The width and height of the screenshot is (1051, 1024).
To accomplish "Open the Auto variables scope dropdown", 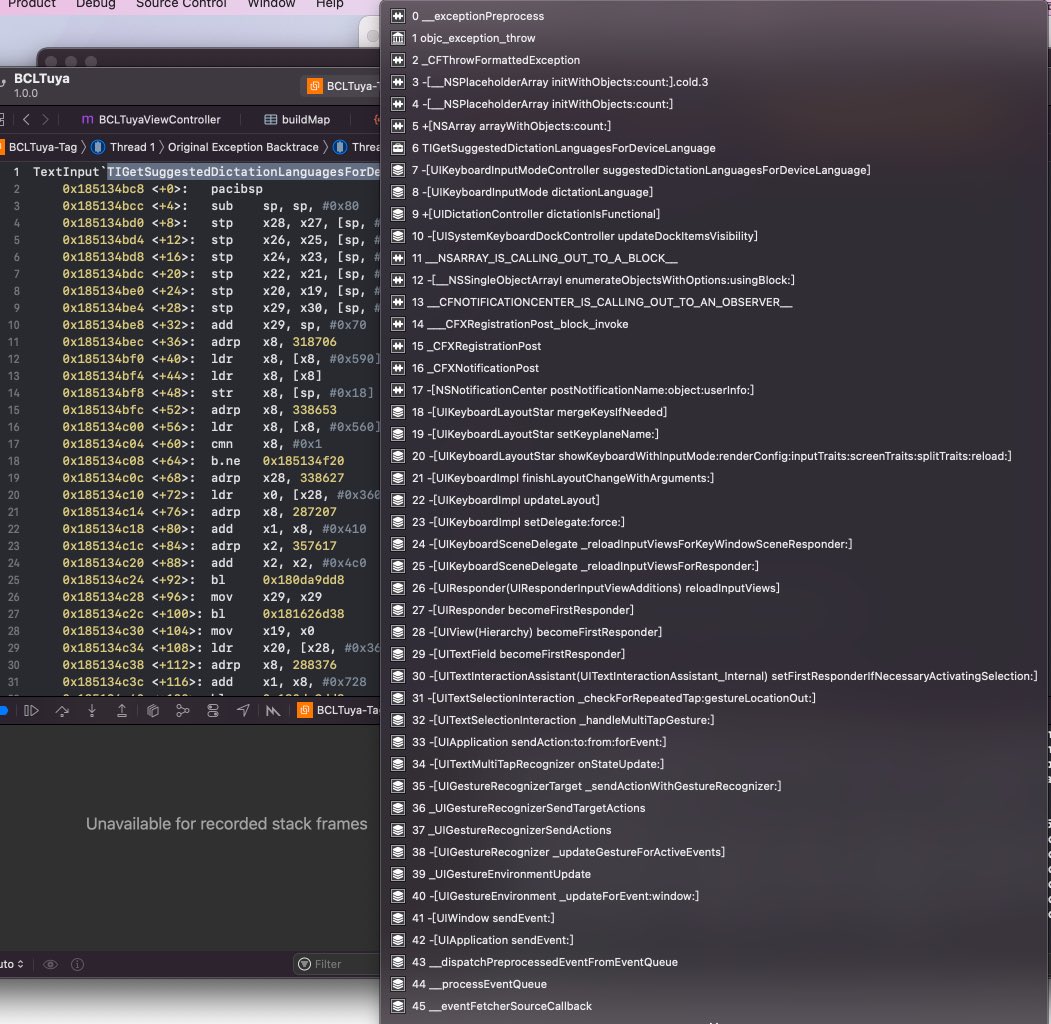I will coord(10,964).
